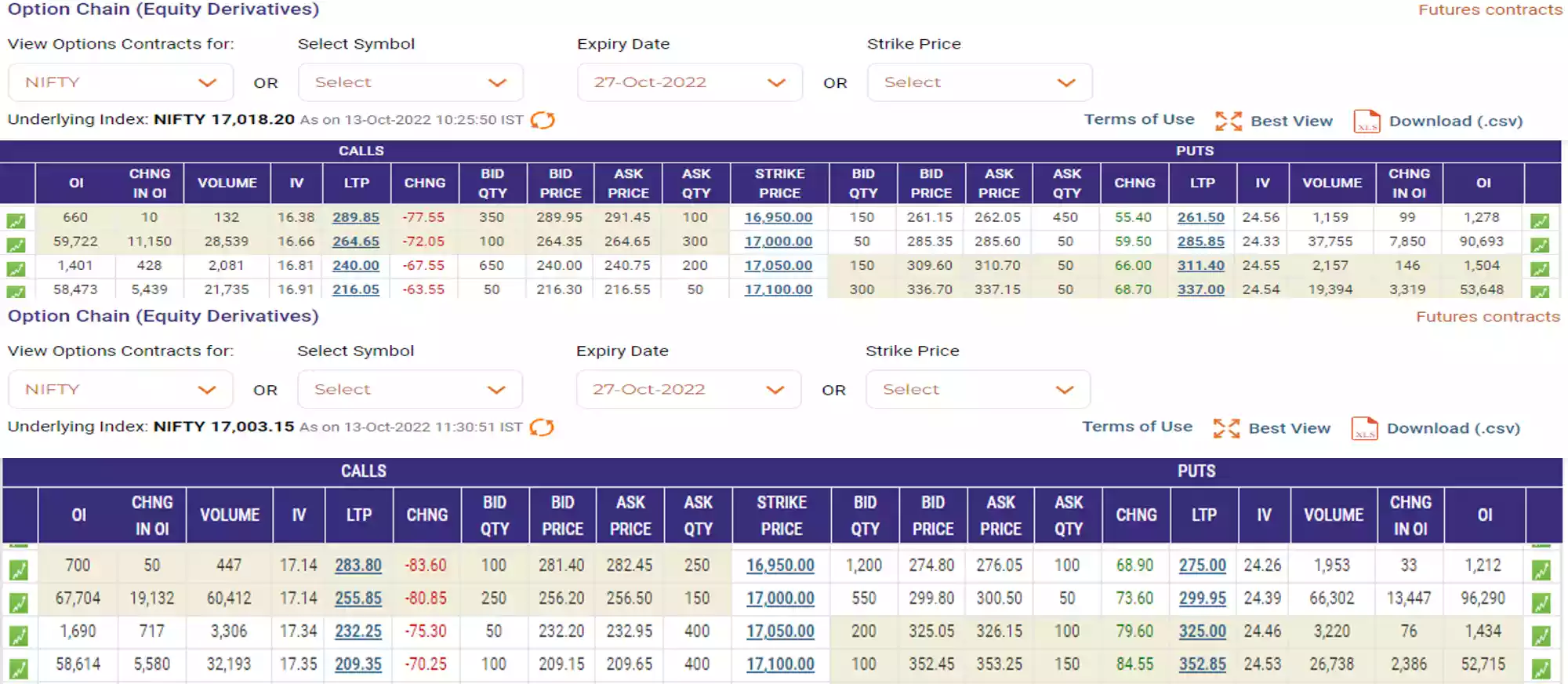Viewport: 1568px width, 684px height.
Task: Open strike price 17,100.00 in upper table
Action: (779, 289)
